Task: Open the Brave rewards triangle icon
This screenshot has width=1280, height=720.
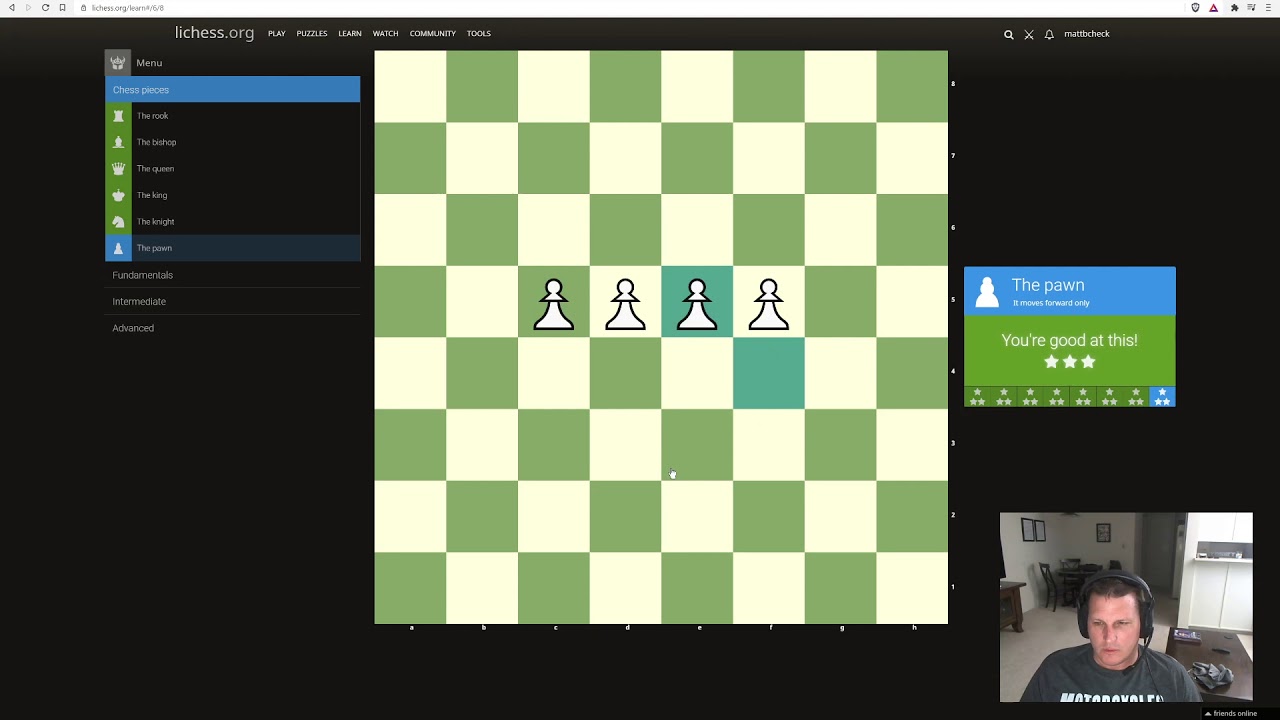Action: pos(1213,8)
